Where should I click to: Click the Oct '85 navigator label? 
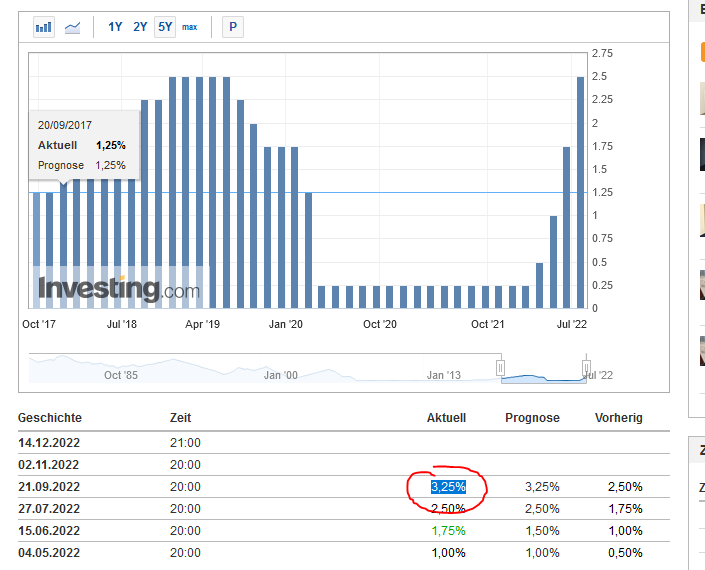point(121,375)
